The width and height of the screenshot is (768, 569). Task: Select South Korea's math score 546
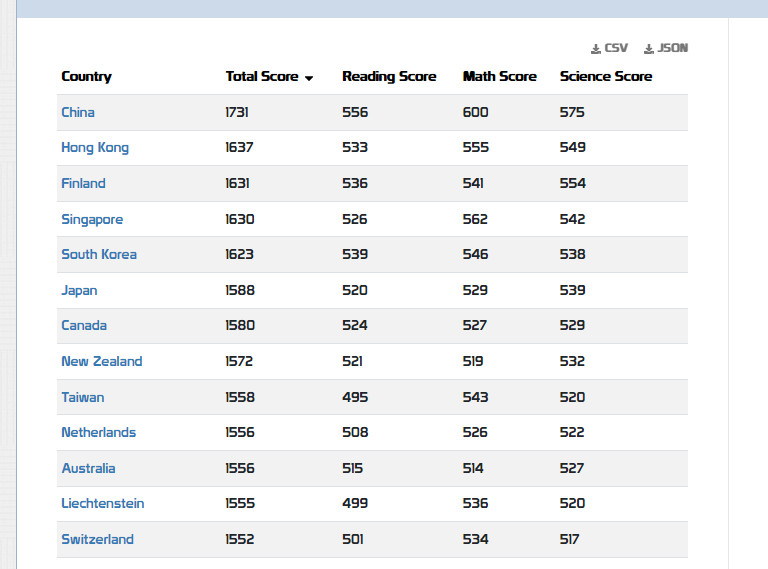click(x=476, y=254)
